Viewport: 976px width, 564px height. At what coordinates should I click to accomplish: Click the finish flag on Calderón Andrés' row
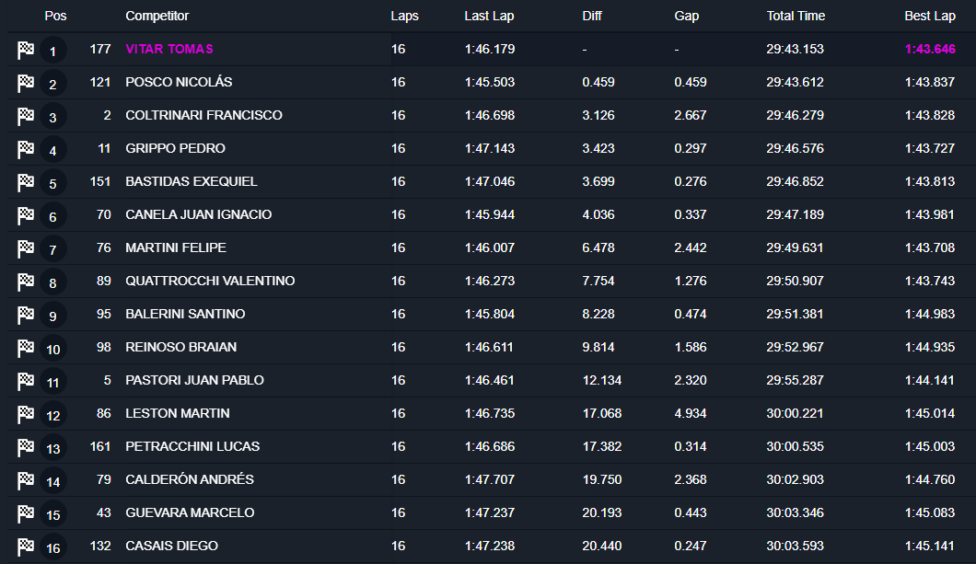(x=25, y=480)
